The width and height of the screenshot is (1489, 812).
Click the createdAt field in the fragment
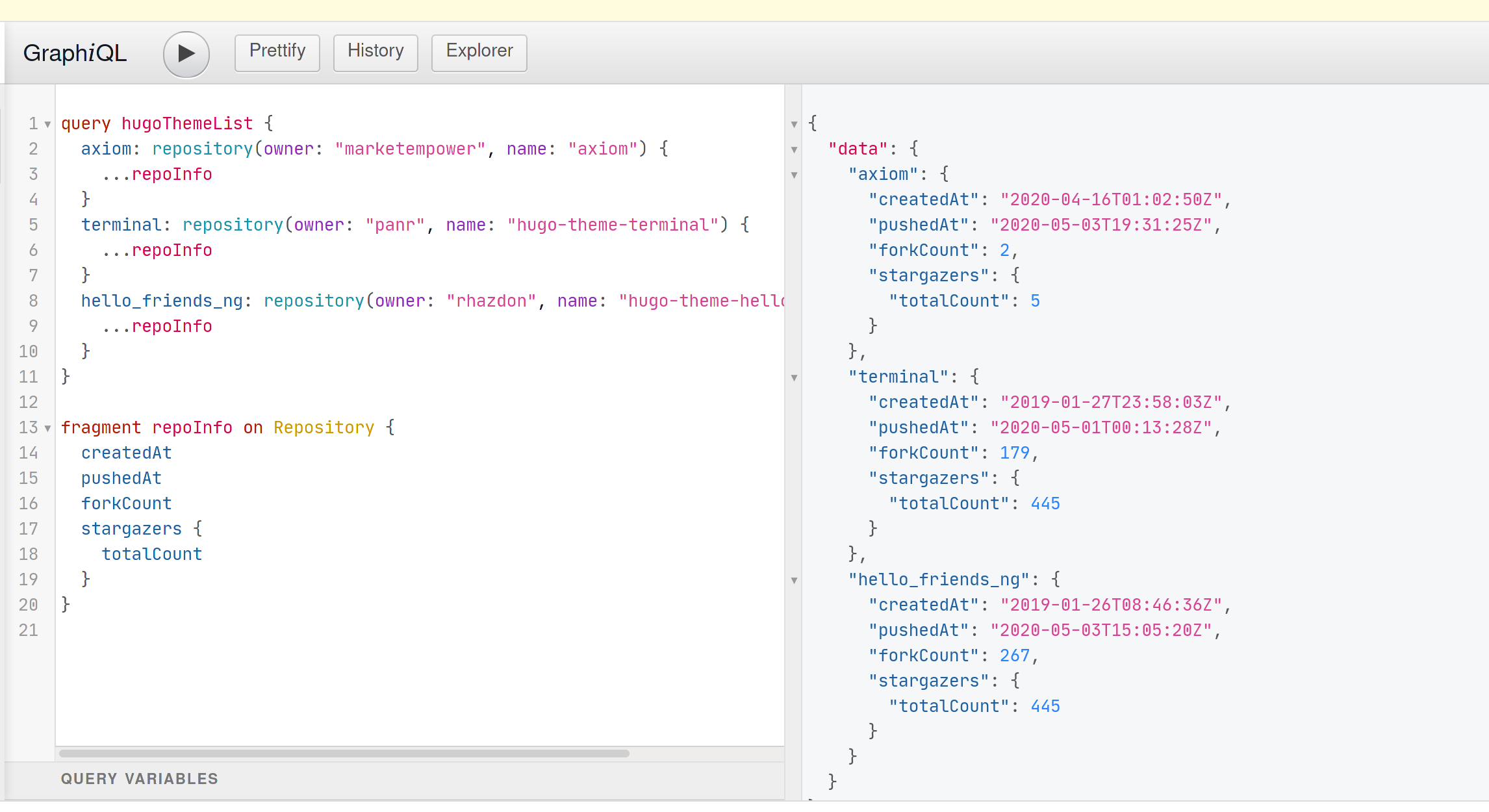tap(127, 453)
